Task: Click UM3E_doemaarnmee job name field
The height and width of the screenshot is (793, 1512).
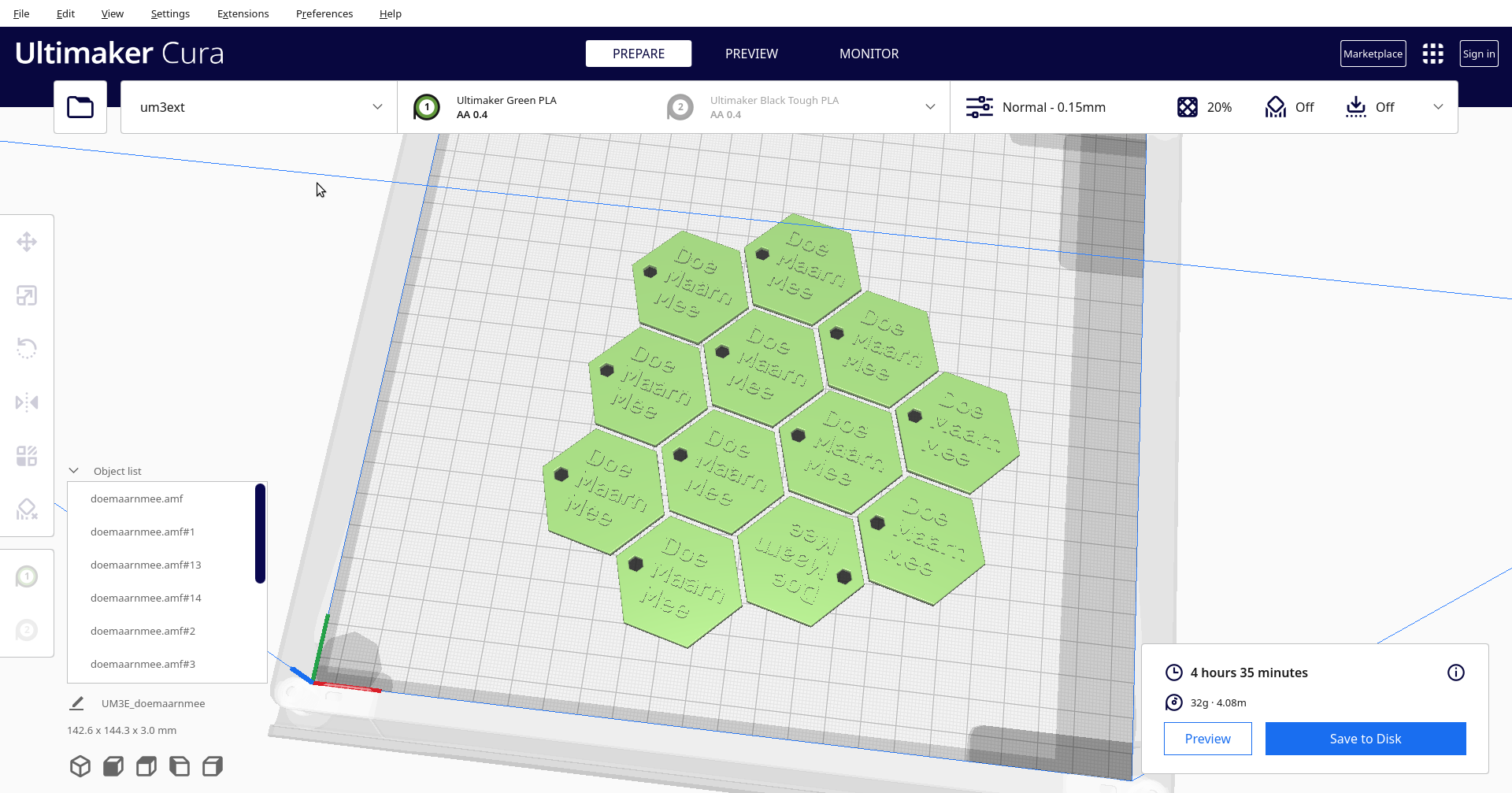Action: point(153,703)
